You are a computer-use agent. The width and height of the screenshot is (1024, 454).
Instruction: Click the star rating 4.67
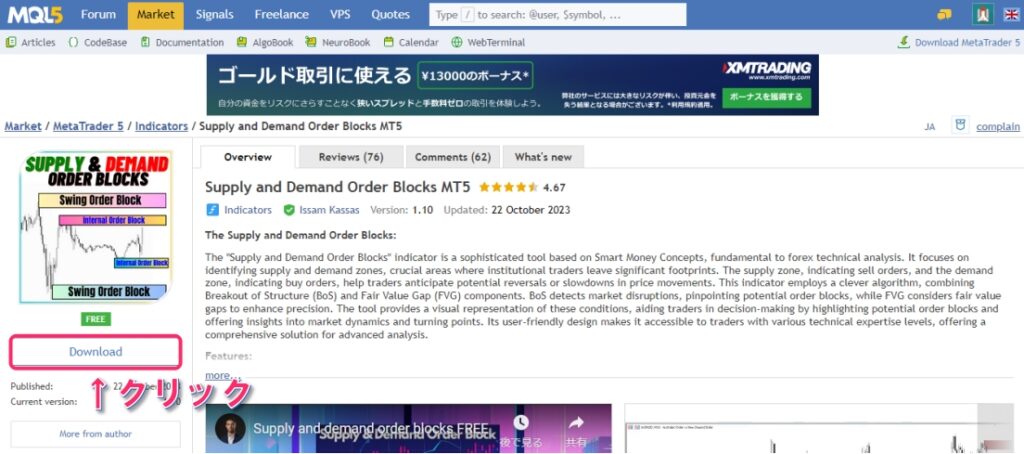522,187
